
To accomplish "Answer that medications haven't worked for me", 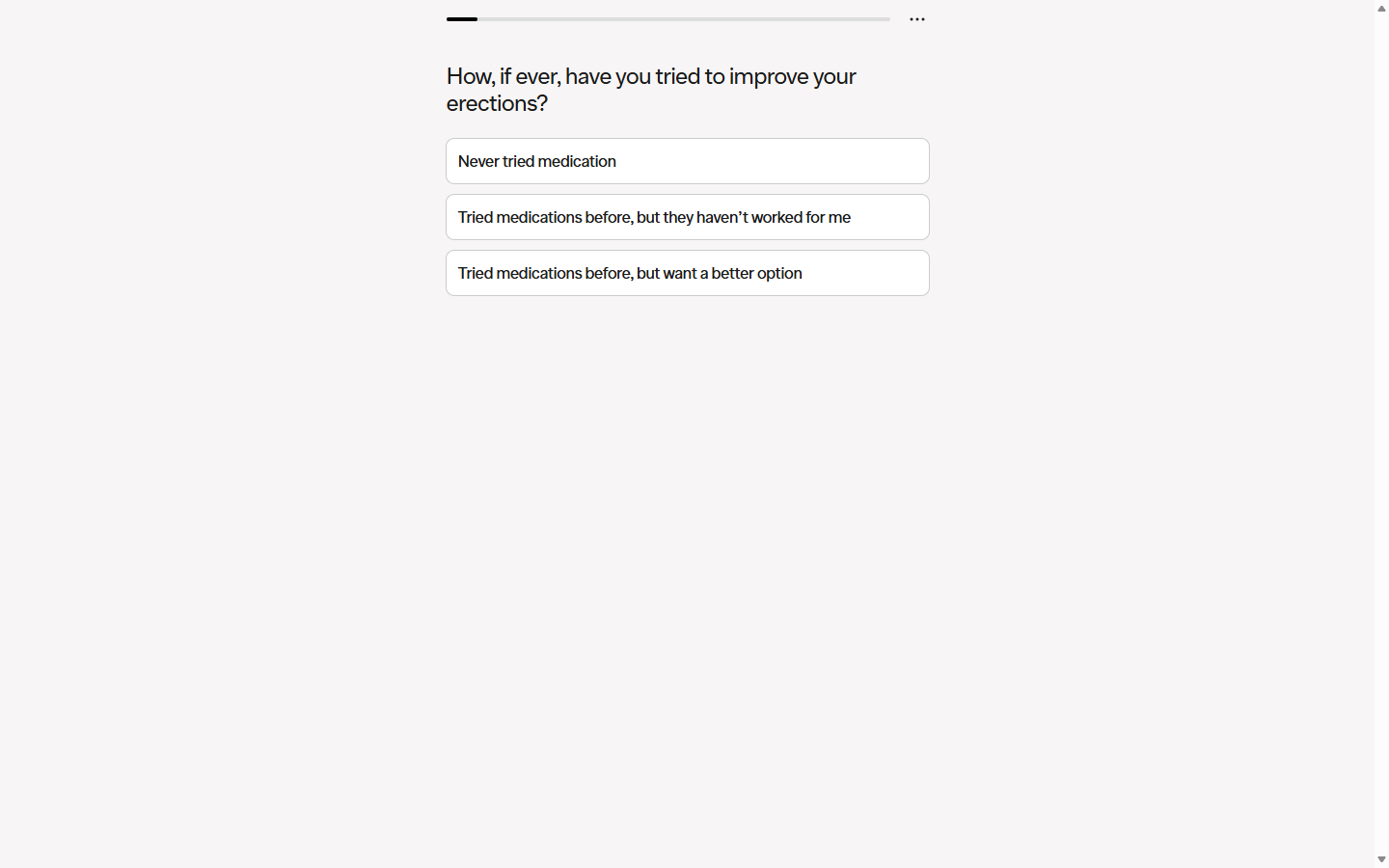I will pos(687,217).
